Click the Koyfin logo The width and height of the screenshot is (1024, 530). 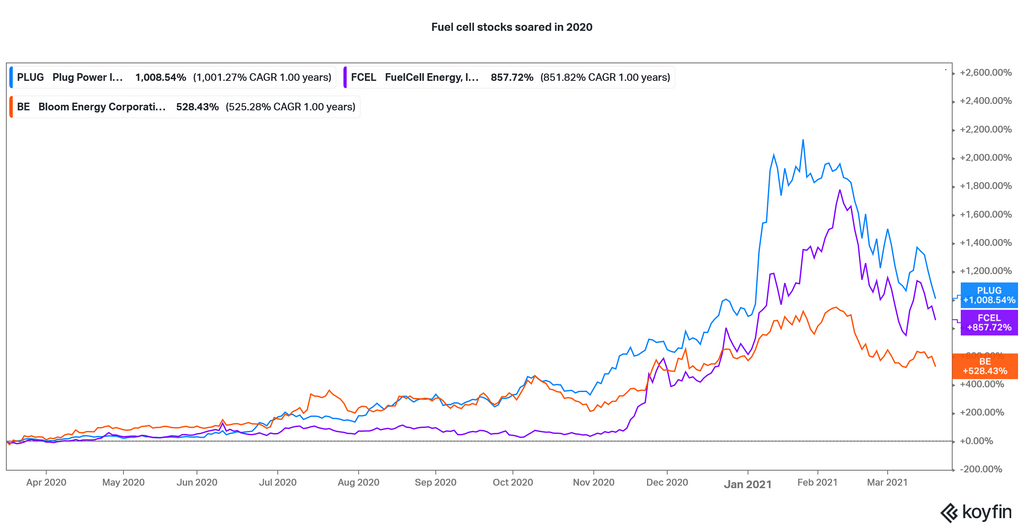pos(976,512)
